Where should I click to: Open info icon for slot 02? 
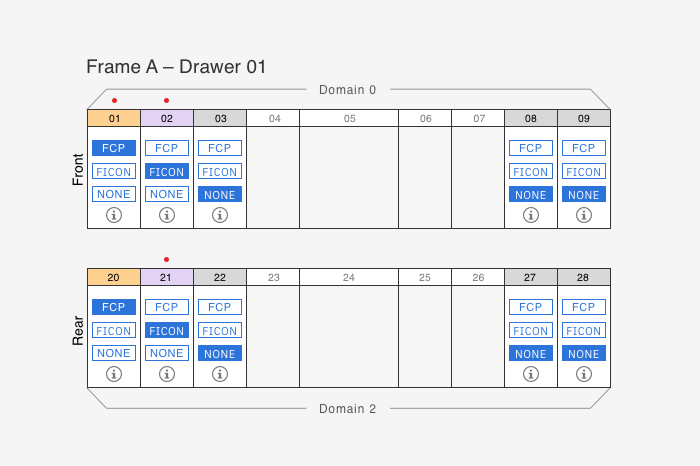coord(167,215)
